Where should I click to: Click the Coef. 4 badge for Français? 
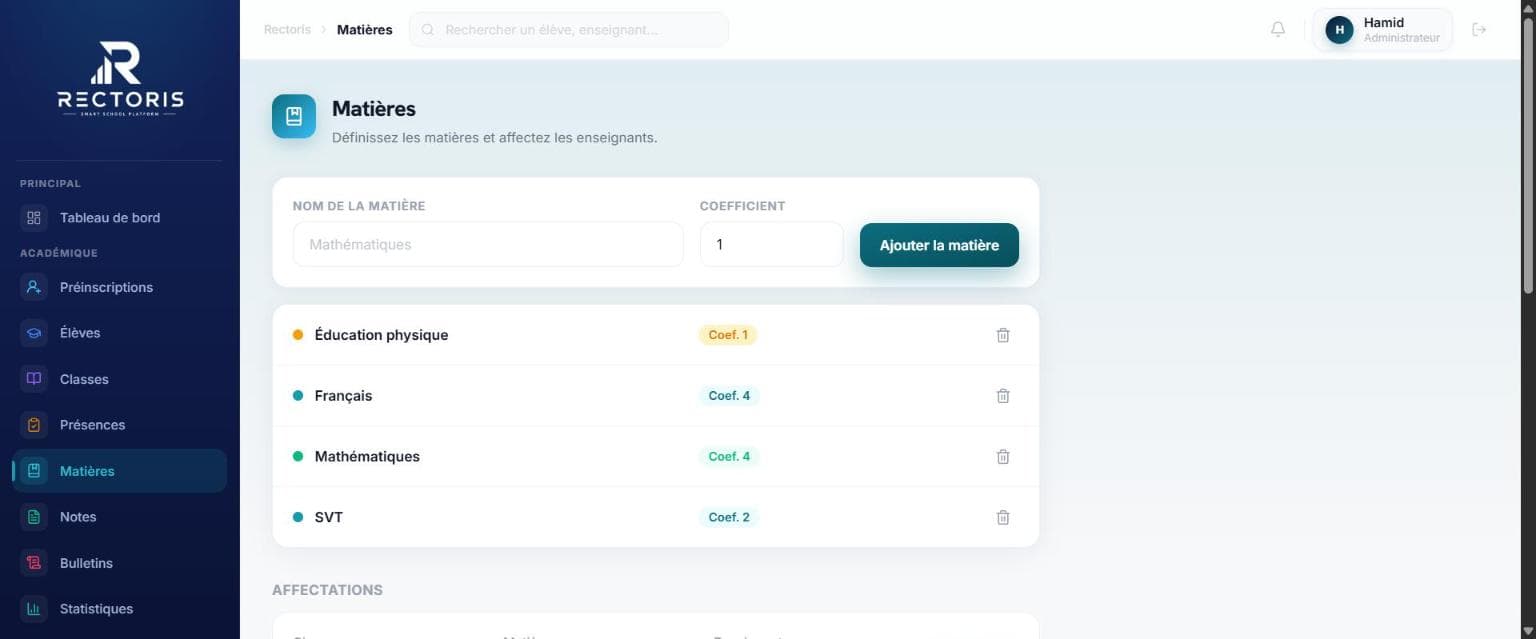pyautogui.click(x=729, y=396)
